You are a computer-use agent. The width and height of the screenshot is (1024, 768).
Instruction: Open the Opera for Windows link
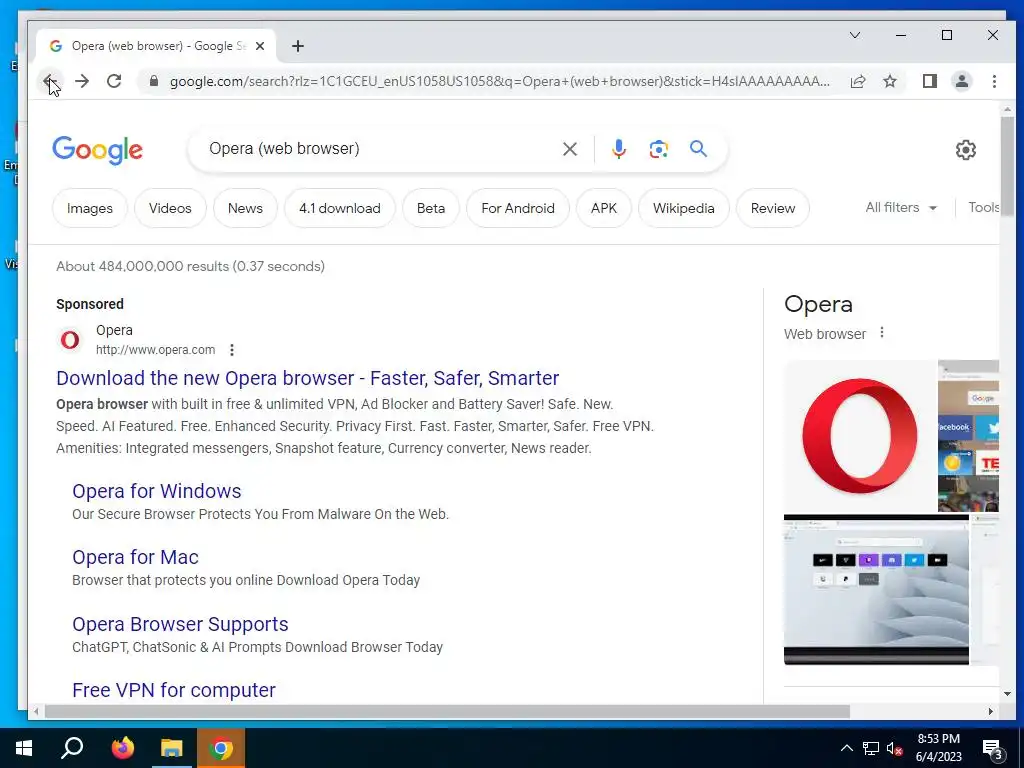click(157, 491)
